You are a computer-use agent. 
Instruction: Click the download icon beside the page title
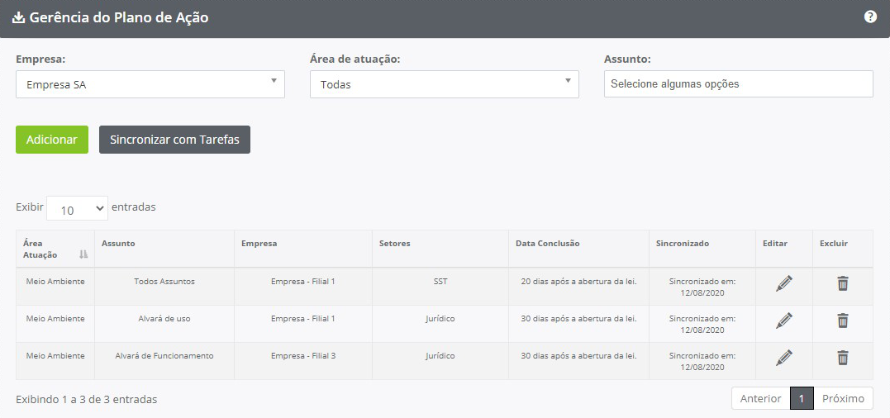click(18, 17)
